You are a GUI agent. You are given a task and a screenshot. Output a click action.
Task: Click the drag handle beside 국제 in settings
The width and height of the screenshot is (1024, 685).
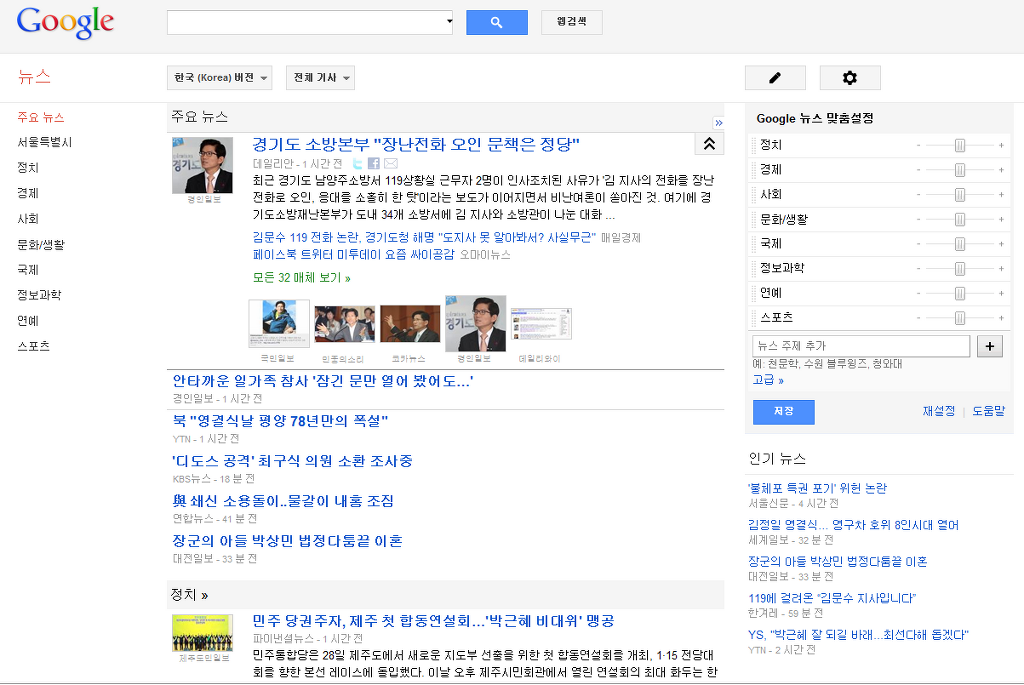tap(754, 244)
